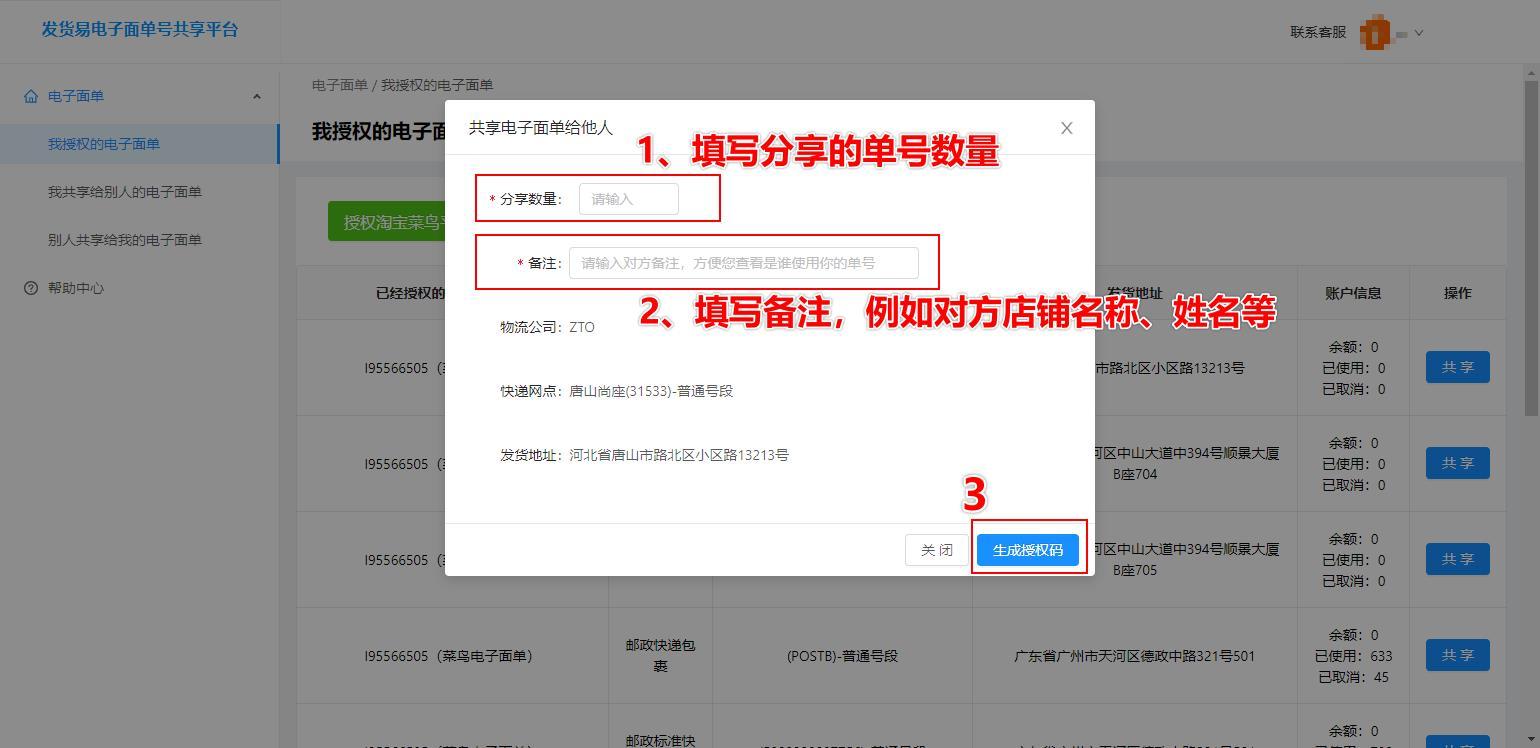This screenshot has width=1540, height=748.
Task: Click 共享 button for 德政中路321号501 row
Action: [x=1458, y=655]
